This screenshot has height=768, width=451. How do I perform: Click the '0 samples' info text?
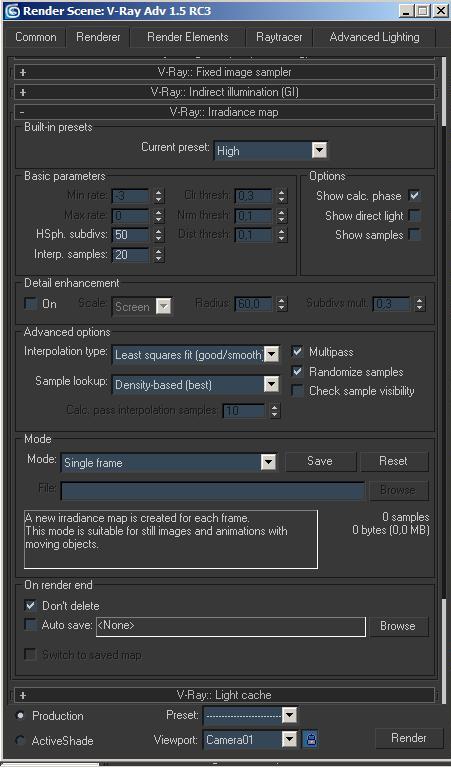tap(405, 517)
